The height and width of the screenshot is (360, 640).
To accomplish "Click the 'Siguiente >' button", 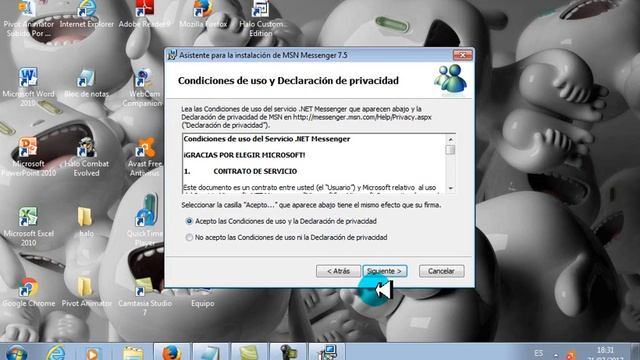I will (x=385, y=271).
